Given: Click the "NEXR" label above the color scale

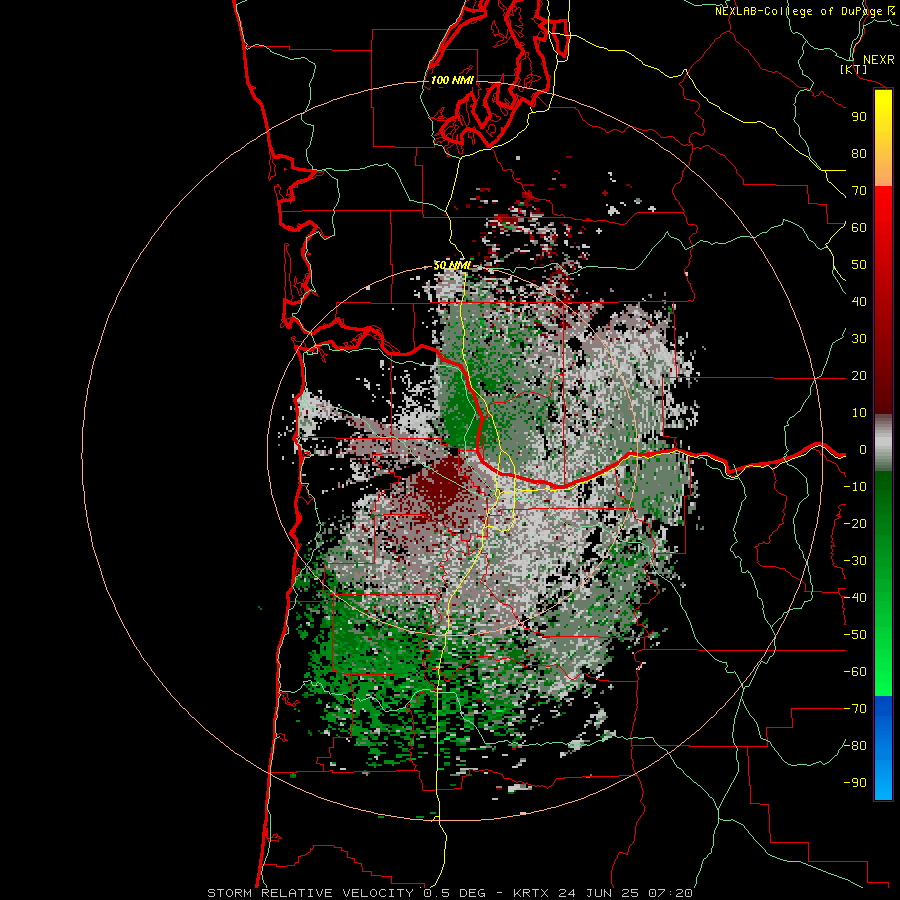Looking at the screenshot, I should tap(879, 60).
